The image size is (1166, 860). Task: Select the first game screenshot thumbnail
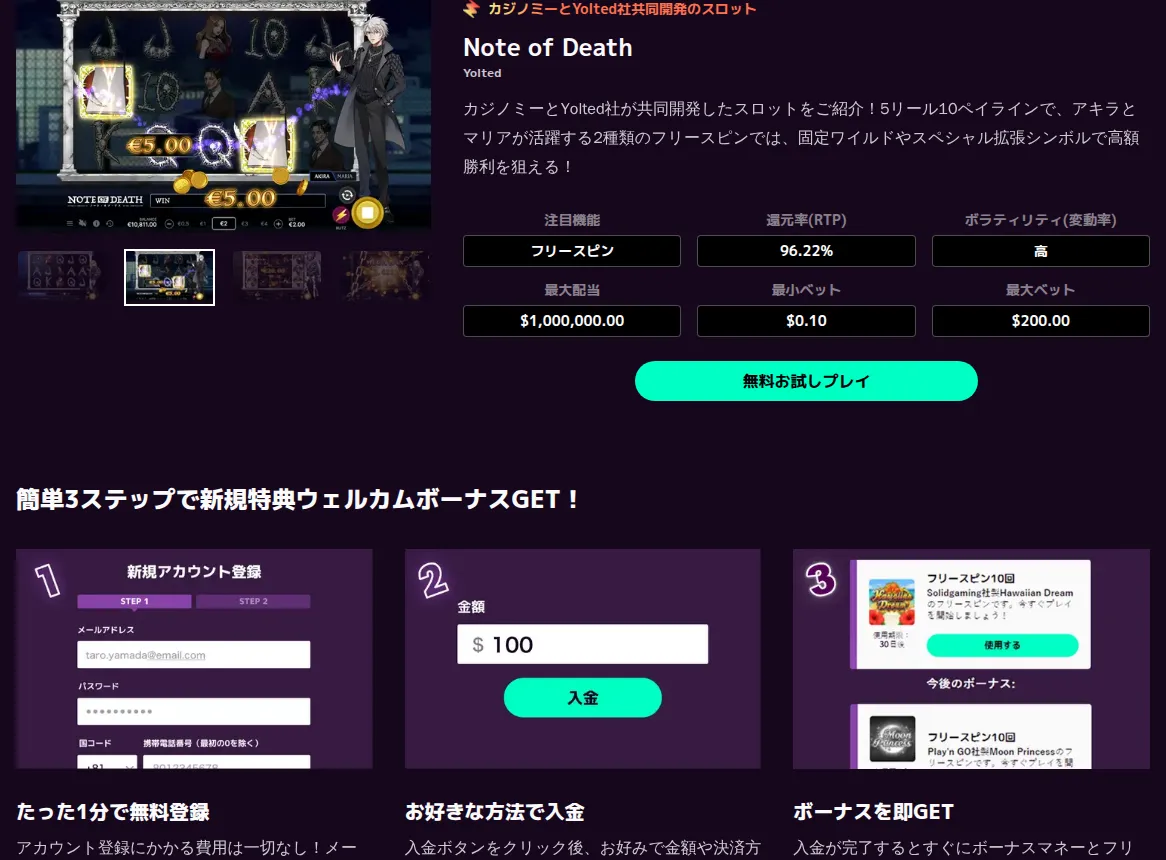(x=60, y=276)
